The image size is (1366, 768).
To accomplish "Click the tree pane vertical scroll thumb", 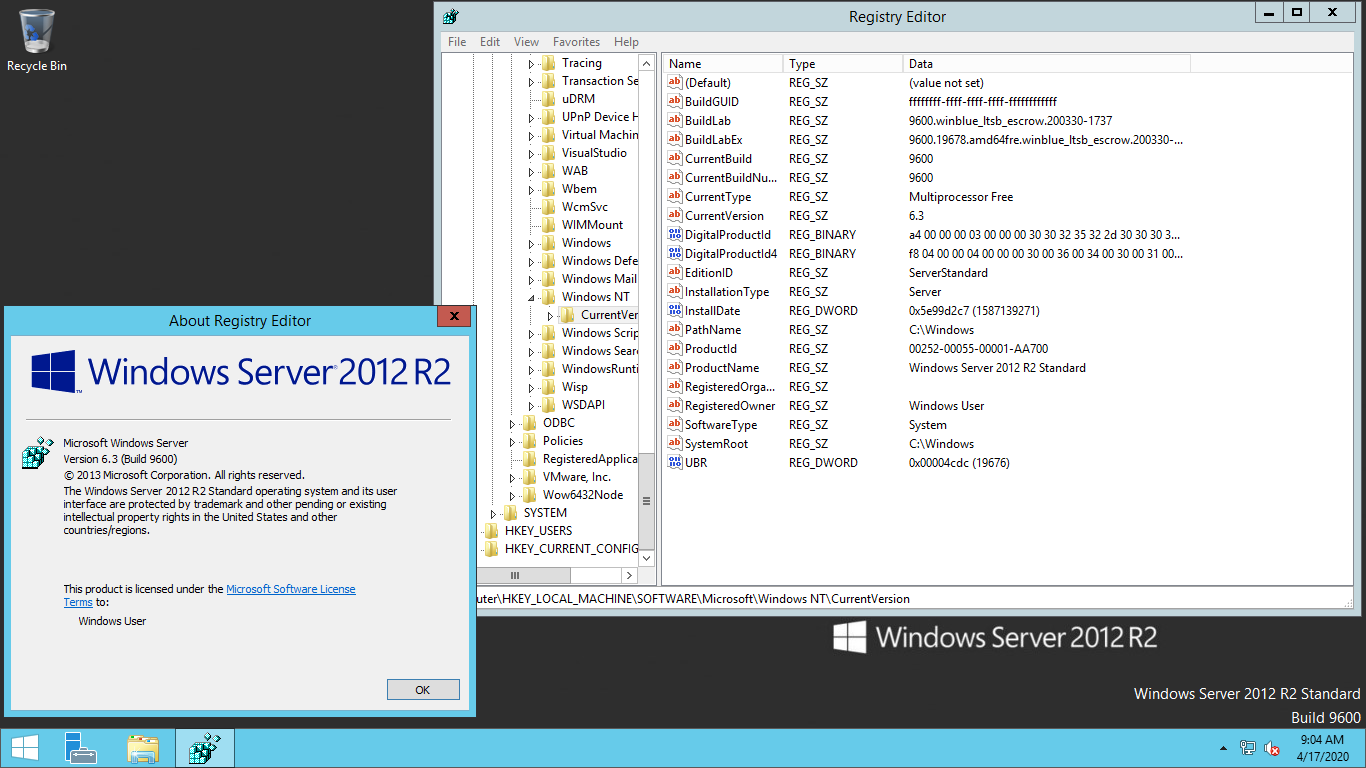I will click(x=646, y=501).
